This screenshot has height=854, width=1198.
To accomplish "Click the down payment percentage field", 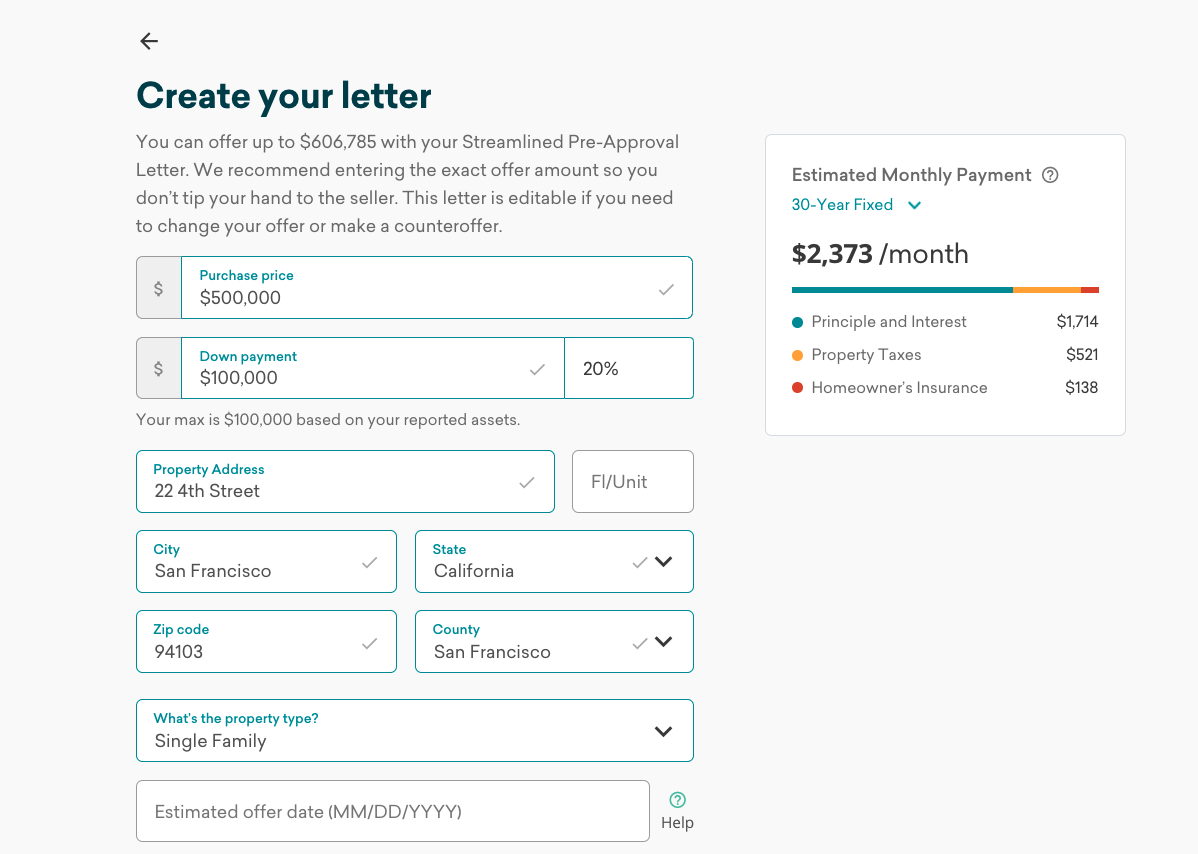I will (x=628, y=369).
